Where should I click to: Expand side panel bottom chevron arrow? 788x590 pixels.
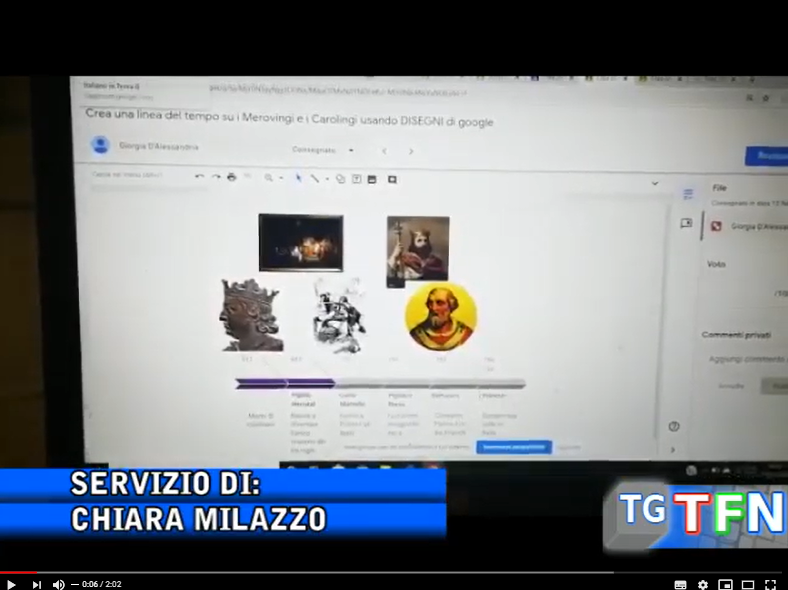(673, 450)
